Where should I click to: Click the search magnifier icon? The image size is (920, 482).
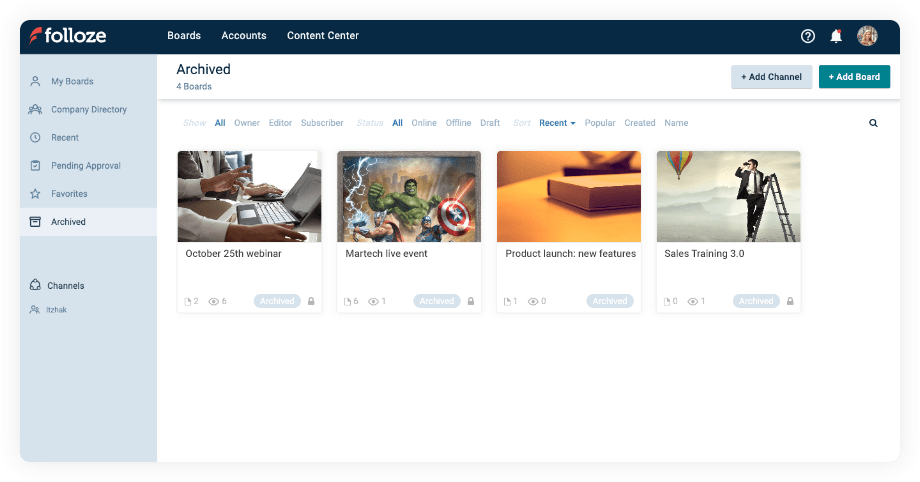[x=873, y=123]
